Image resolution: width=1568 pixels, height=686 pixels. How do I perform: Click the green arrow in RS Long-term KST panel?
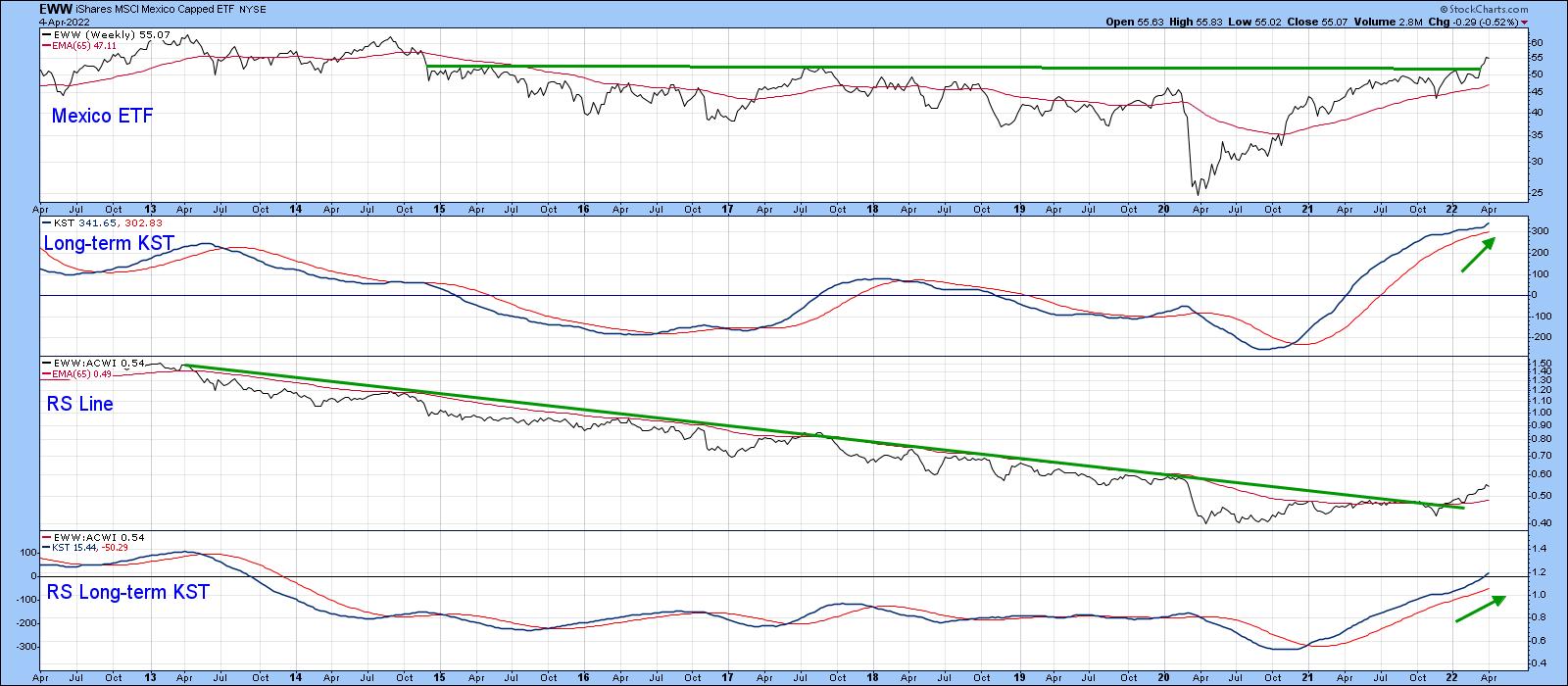[1478, 608]
